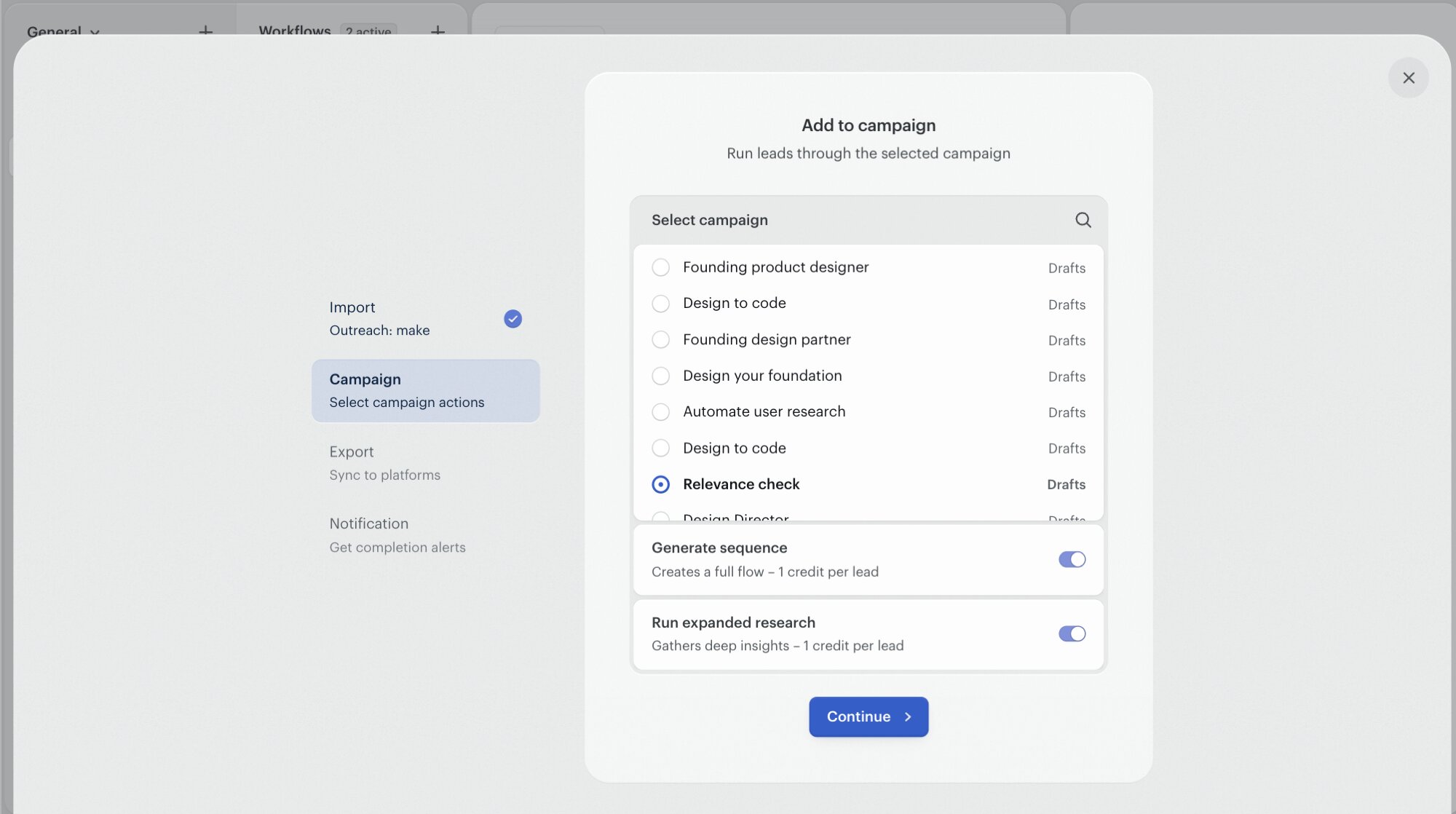Select the first Design to code radio button
The image size is (1456, 814).
(x=660, y=304)
